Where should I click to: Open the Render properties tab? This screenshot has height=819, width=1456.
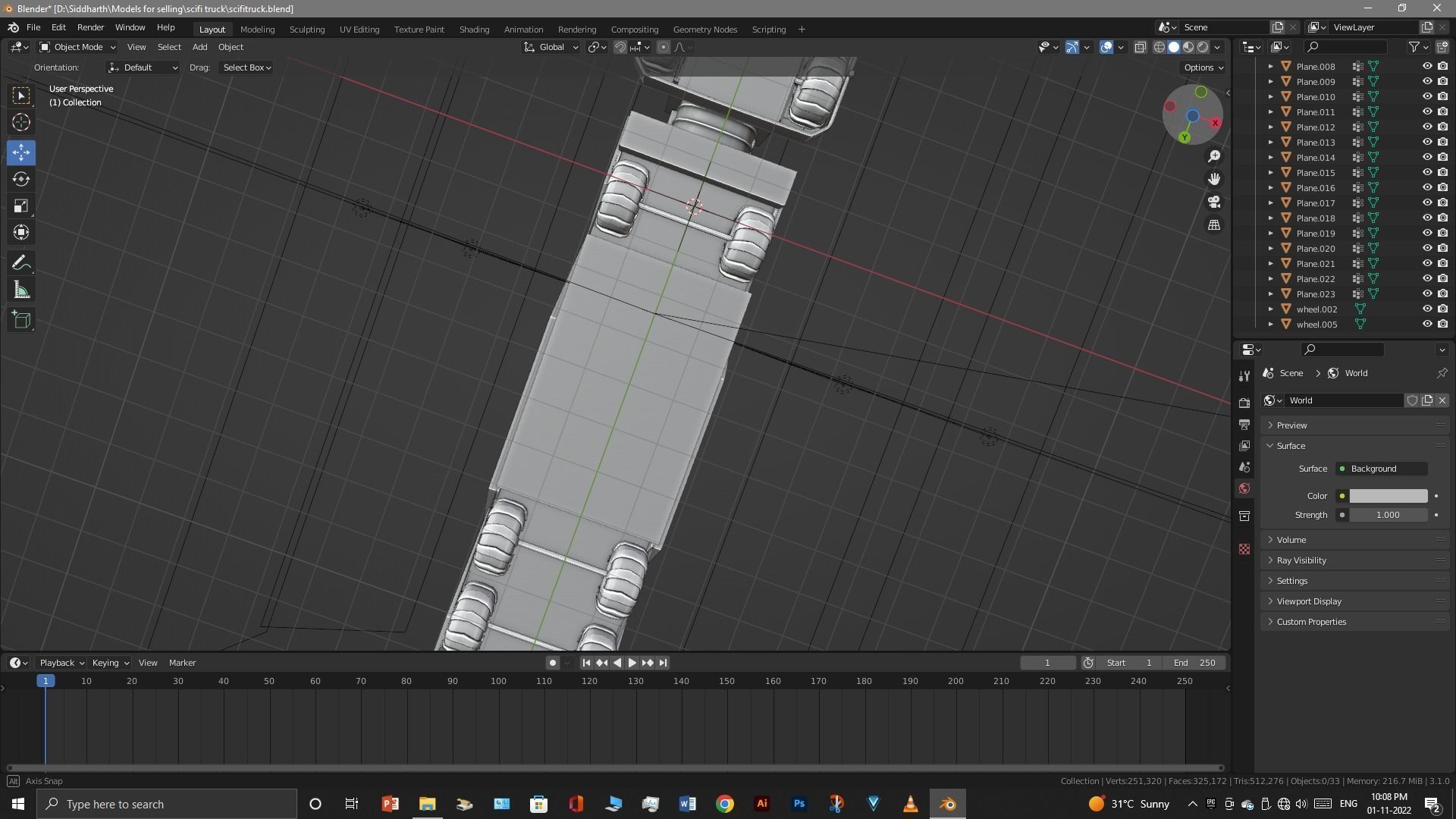pos(1244,403)
